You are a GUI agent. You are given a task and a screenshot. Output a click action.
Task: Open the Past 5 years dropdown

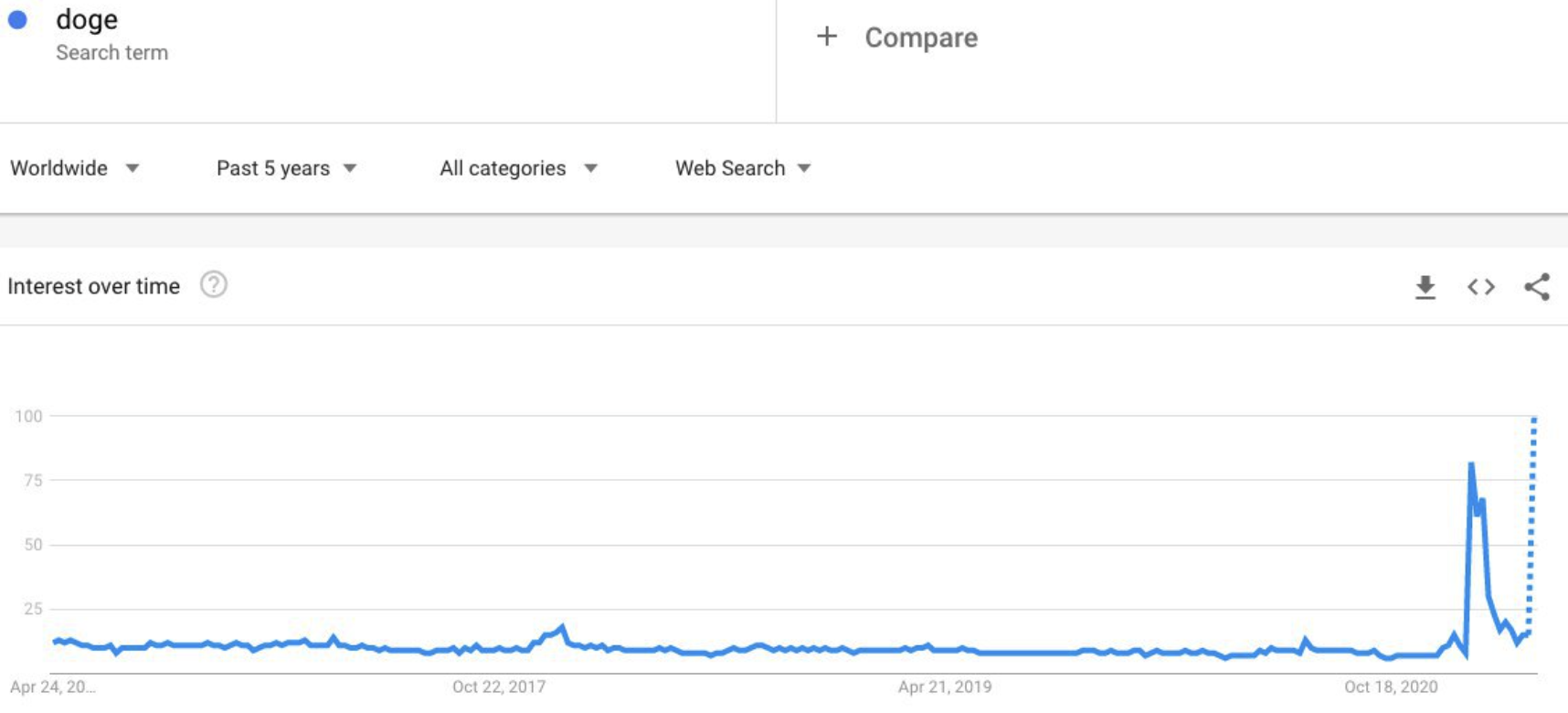click(x=286, y=168)
